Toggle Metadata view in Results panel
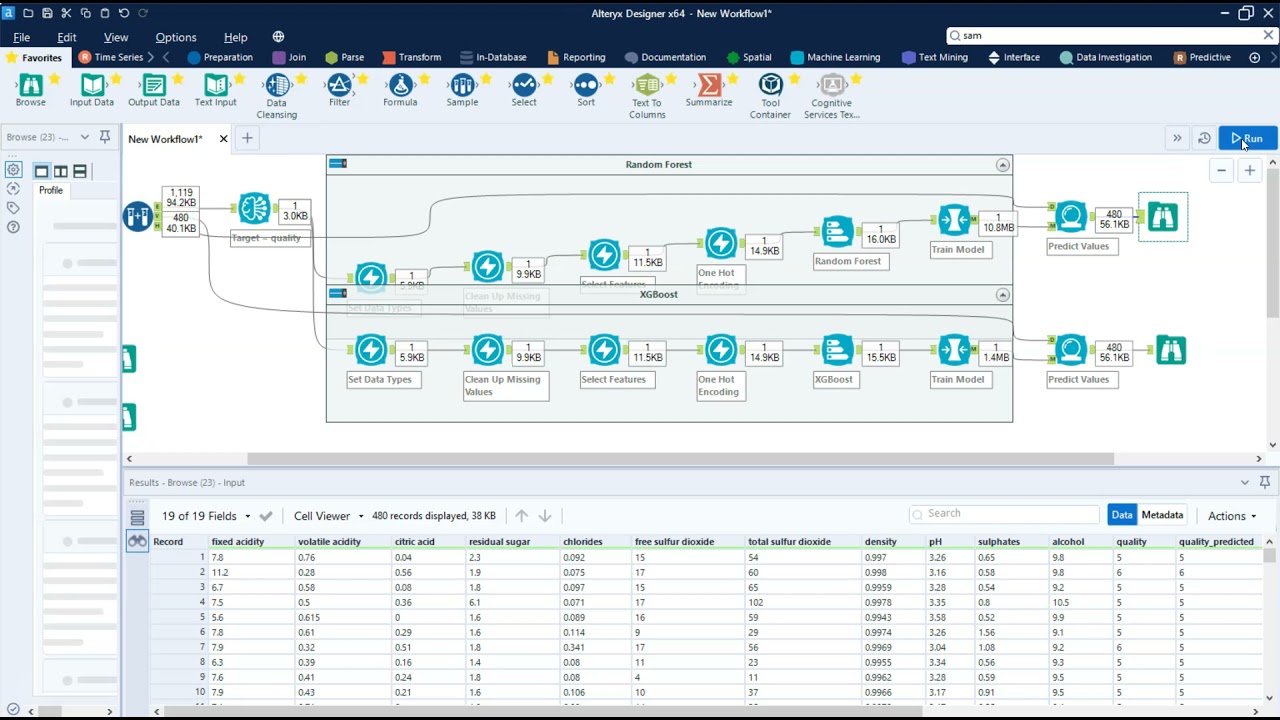The height and width of the screenshot is (720, 1280). (x=1162, y=515)
